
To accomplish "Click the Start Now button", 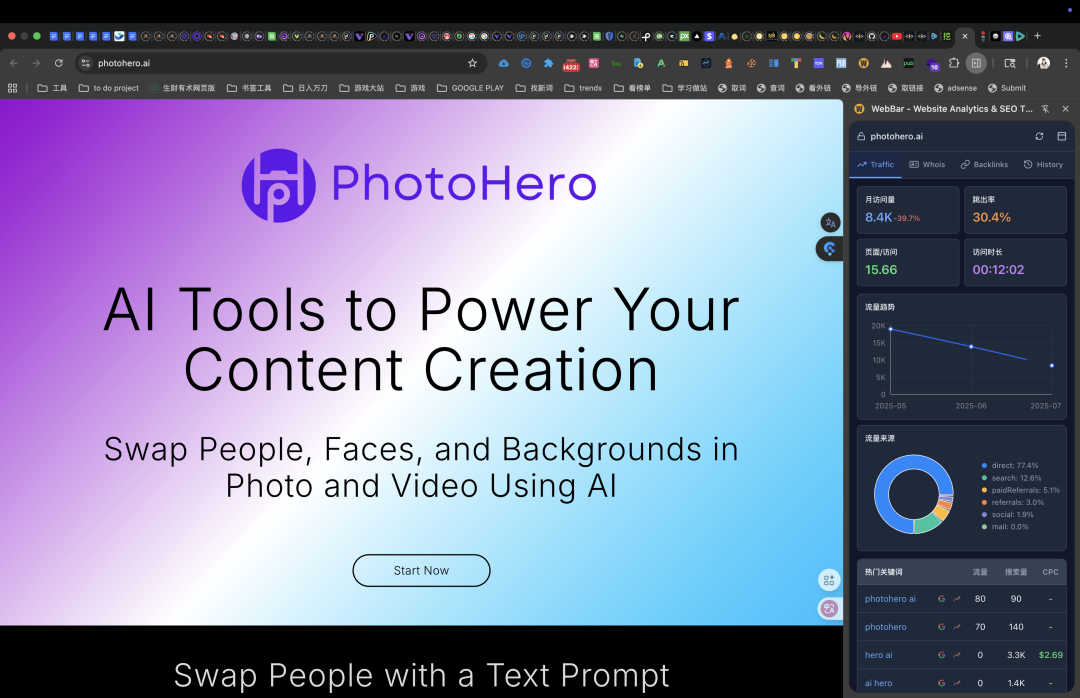I will (422, 571).
